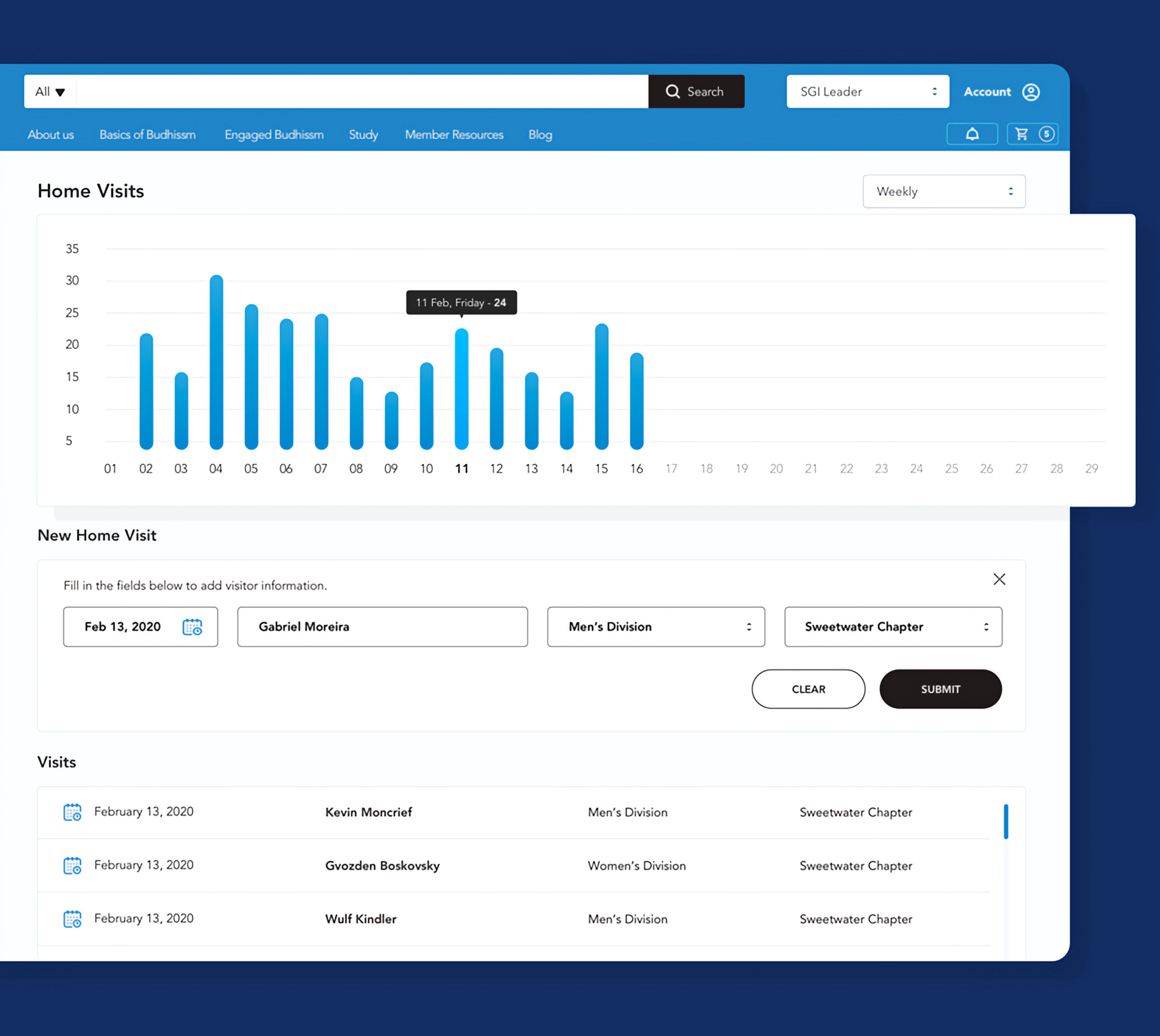Navigate to the Study section
This screenshot has height=1036, width=1160.
coord(363,135)
